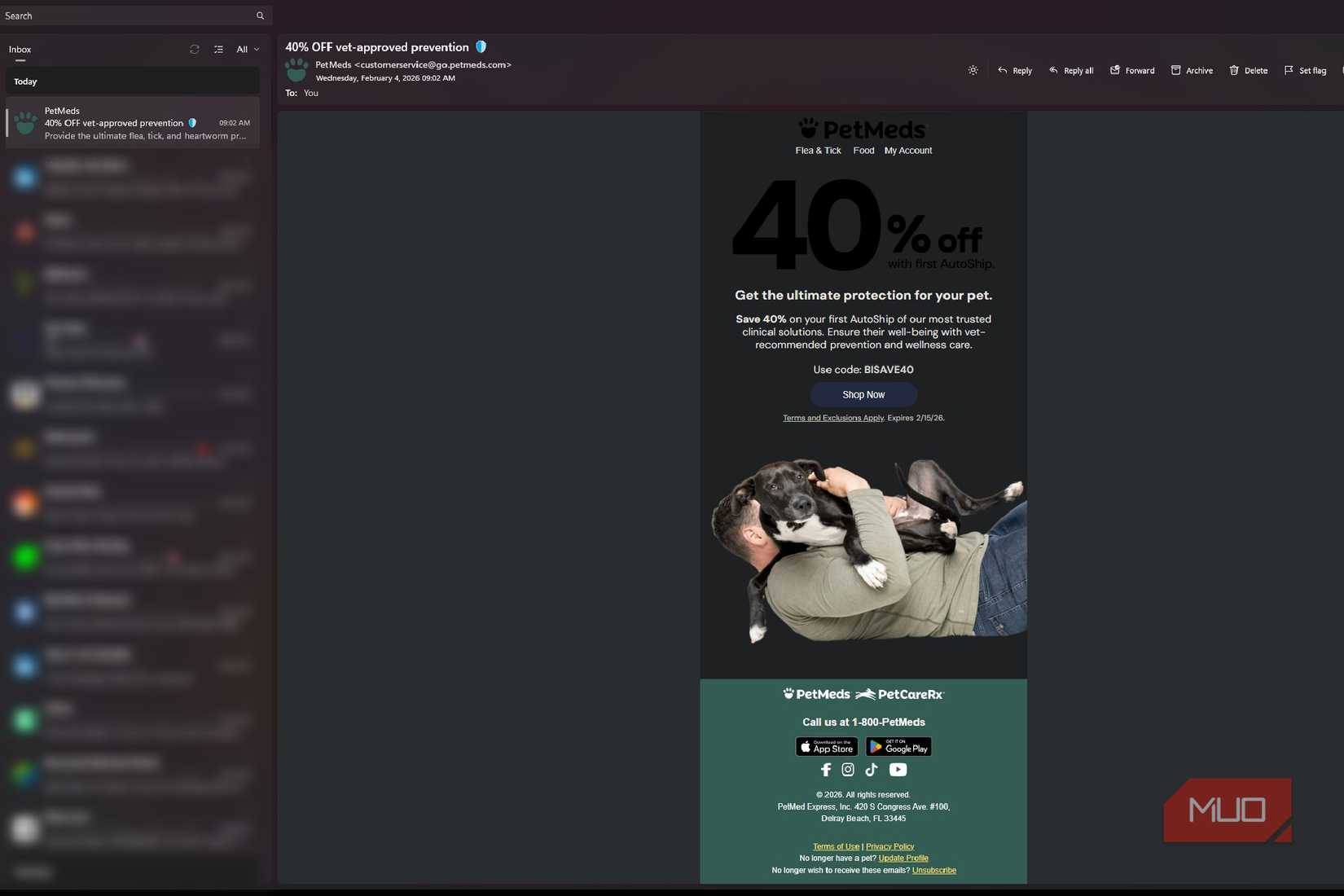Image resolution: width=1344 pixels, height=896 pixels.
Task: Open the TikTok icon in the footer
Action: [872, 770]
